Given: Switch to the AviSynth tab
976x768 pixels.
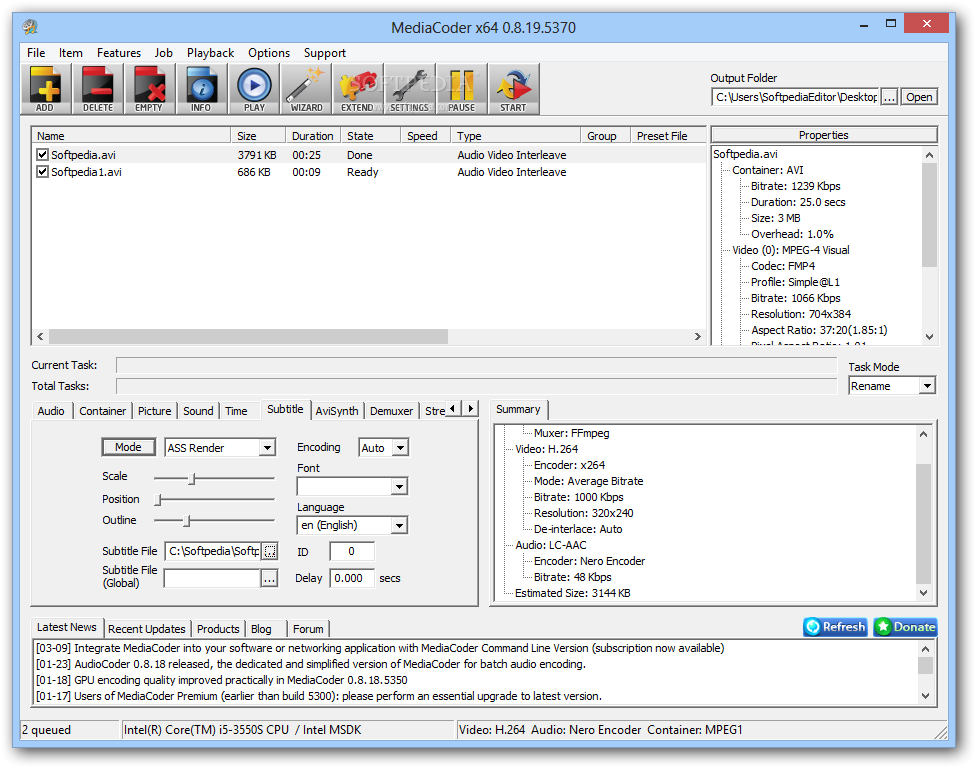Looking at the screenshot, I should tap(337, 411).
